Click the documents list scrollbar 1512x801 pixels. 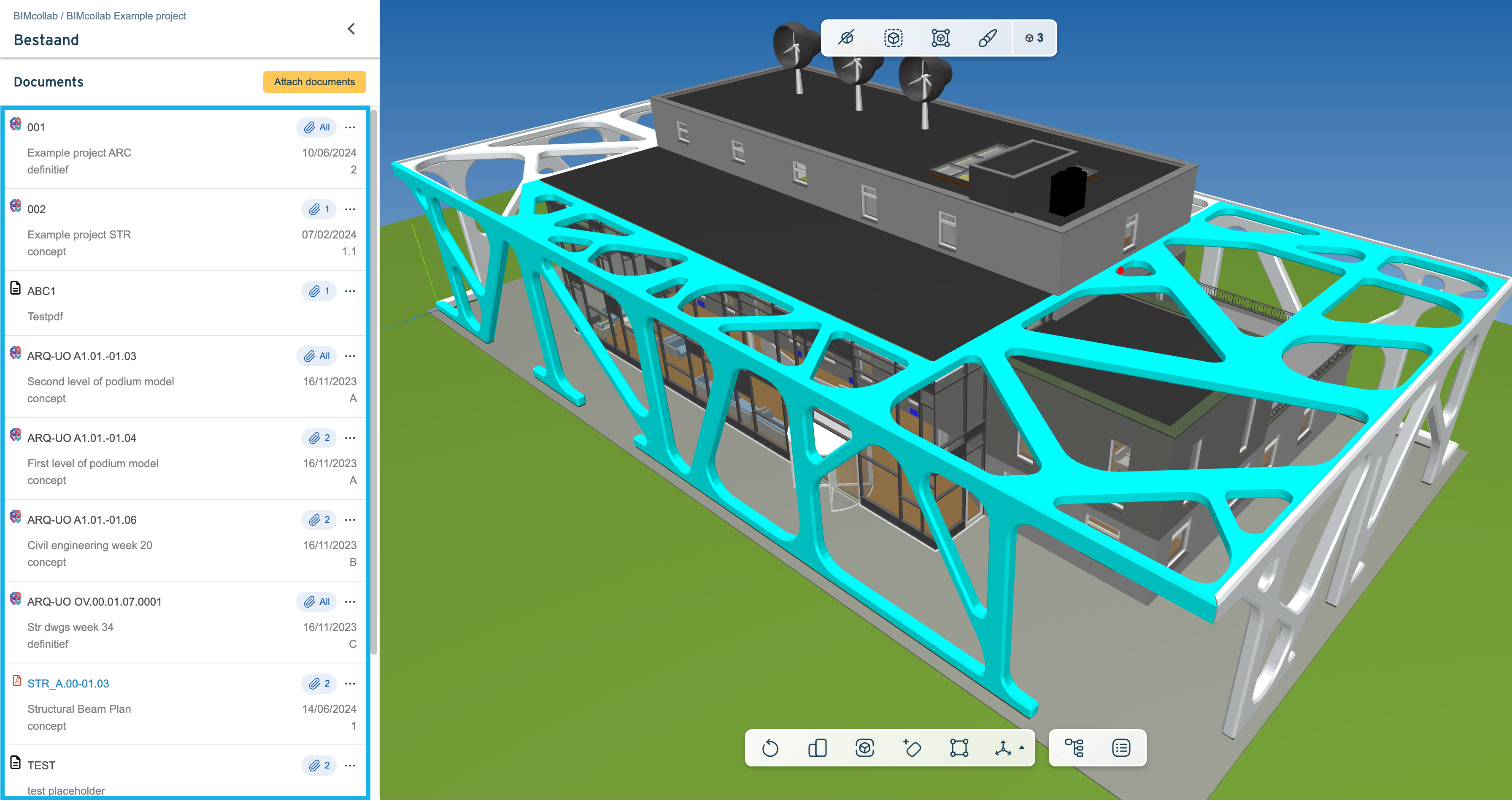coord(374,382)
